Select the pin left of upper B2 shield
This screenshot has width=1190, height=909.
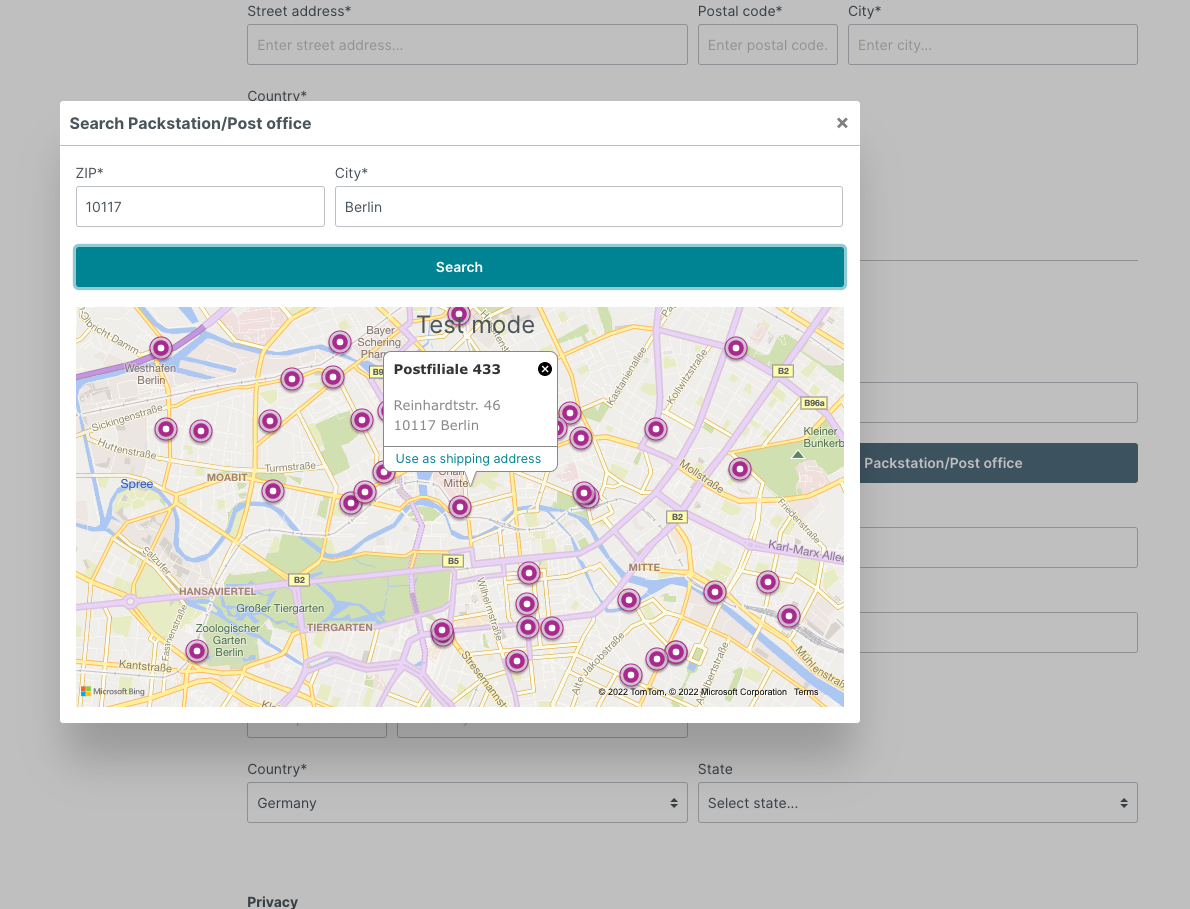[735, 348]
